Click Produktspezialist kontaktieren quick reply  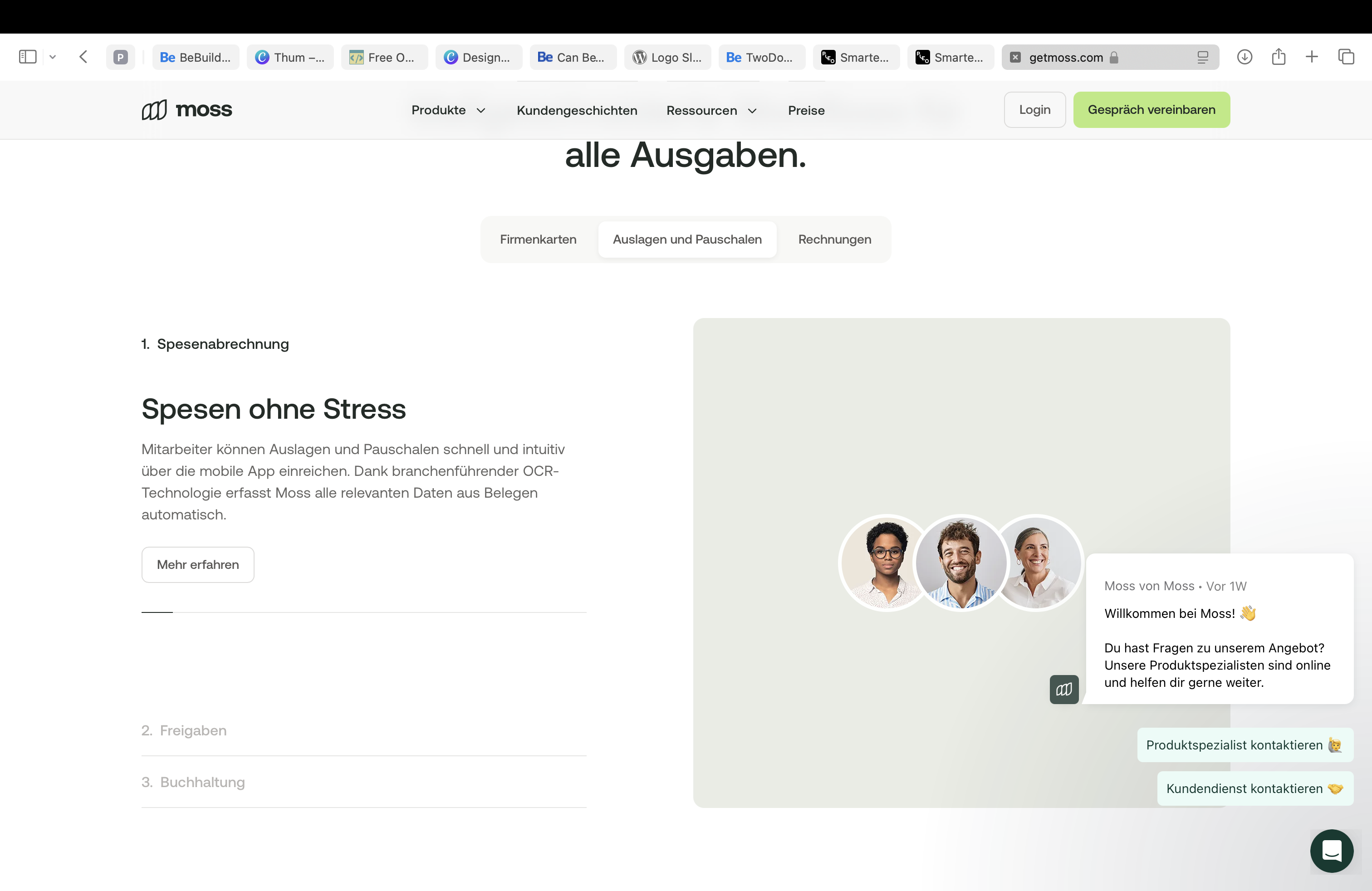(1245, 744)
